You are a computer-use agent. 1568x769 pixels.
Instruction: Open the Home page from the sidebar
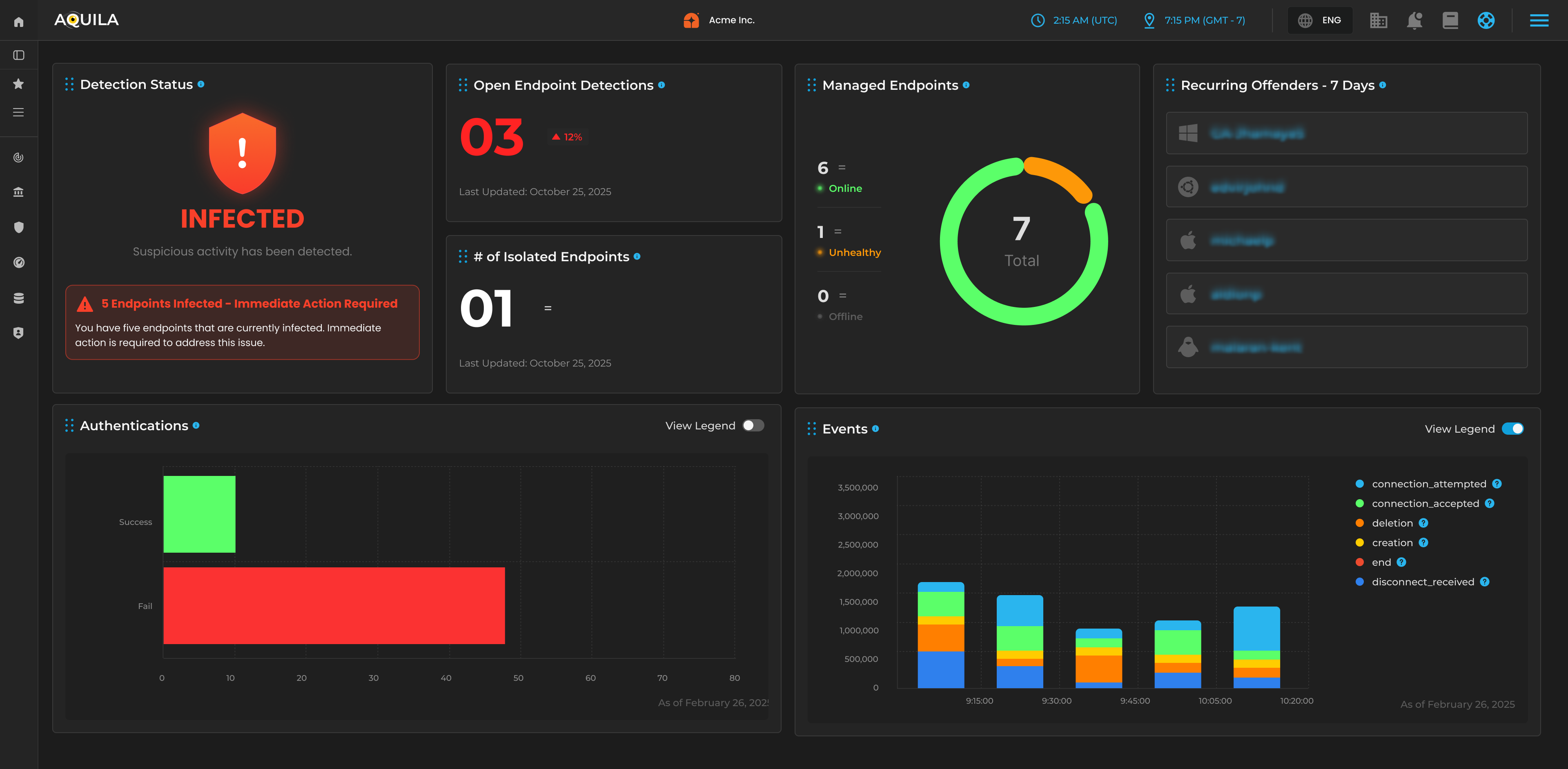18,21
